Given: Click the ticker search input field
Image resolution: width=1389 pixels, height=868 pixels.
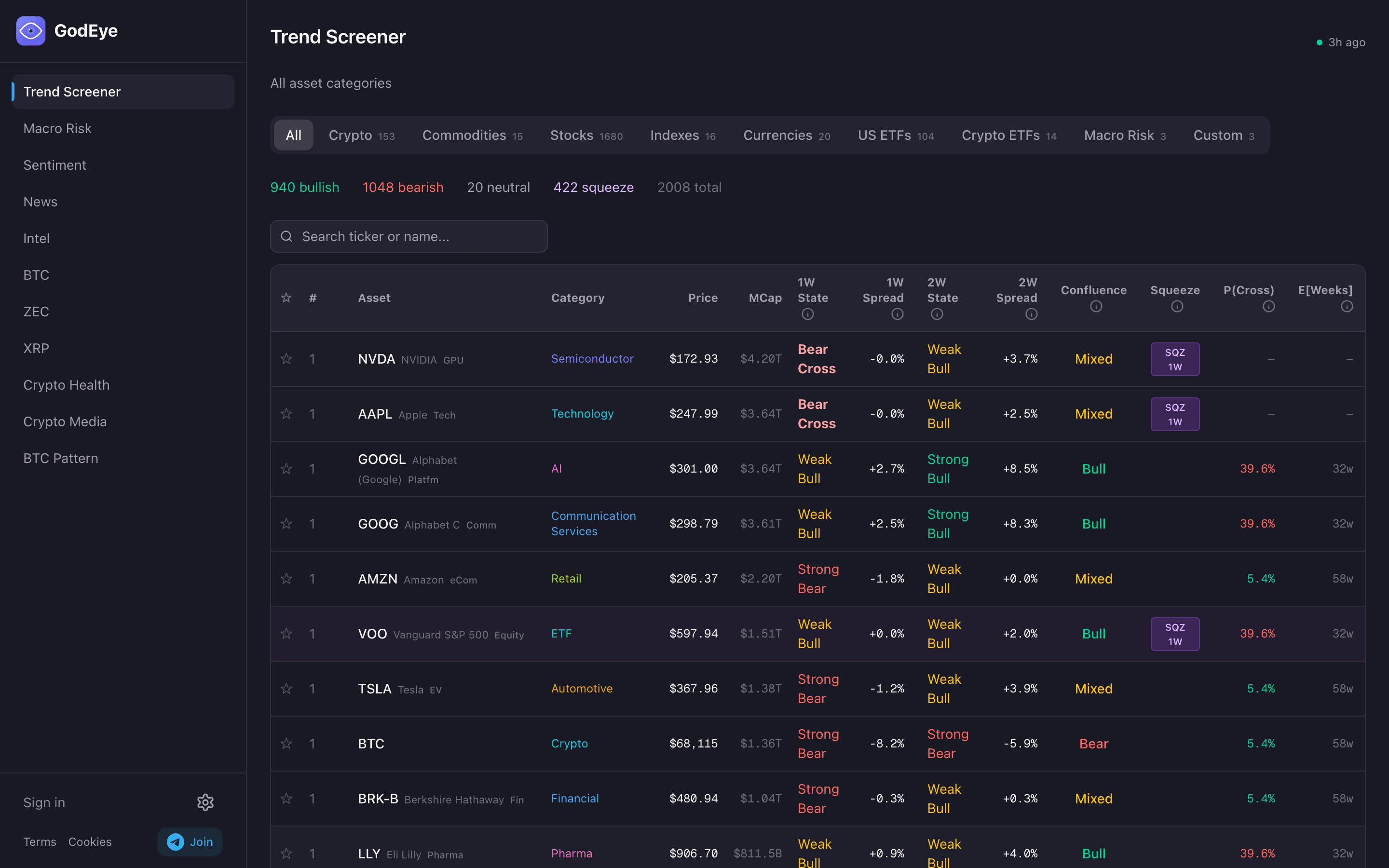Looking at the screenshot, I should point(409,236).
